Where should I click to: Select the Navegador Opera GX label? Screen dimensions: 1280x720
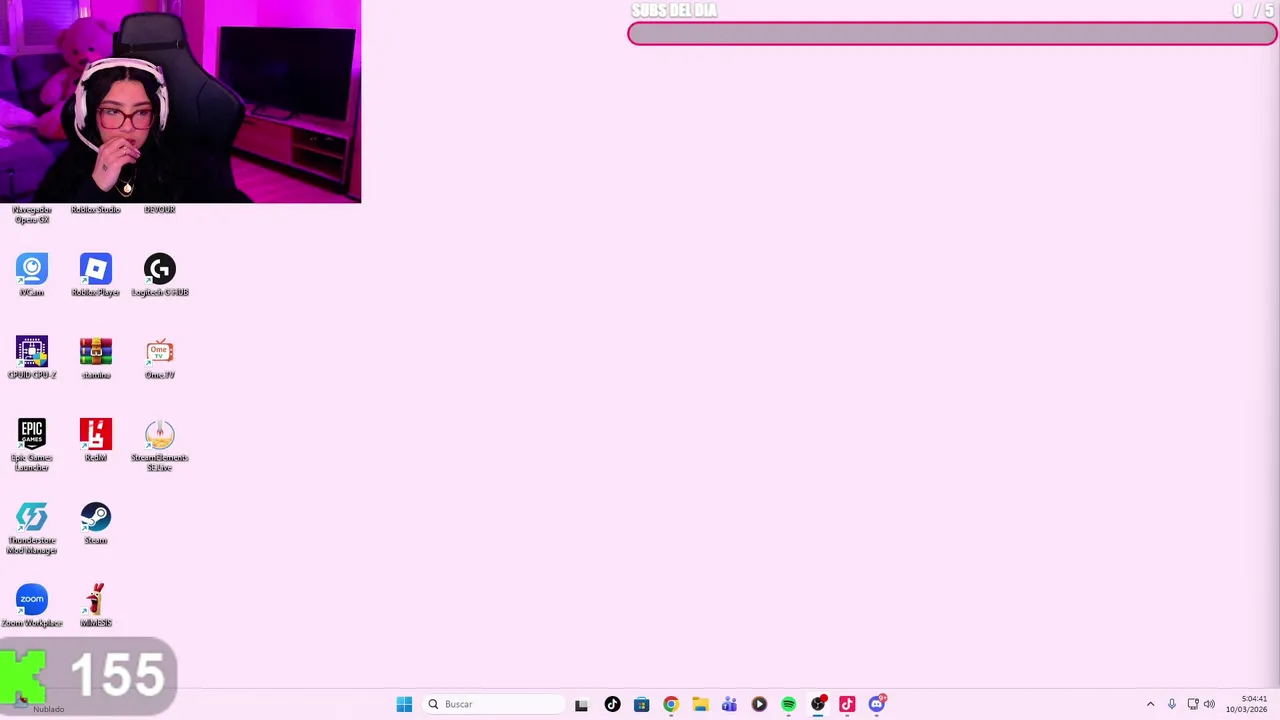(x=32, y=214)
